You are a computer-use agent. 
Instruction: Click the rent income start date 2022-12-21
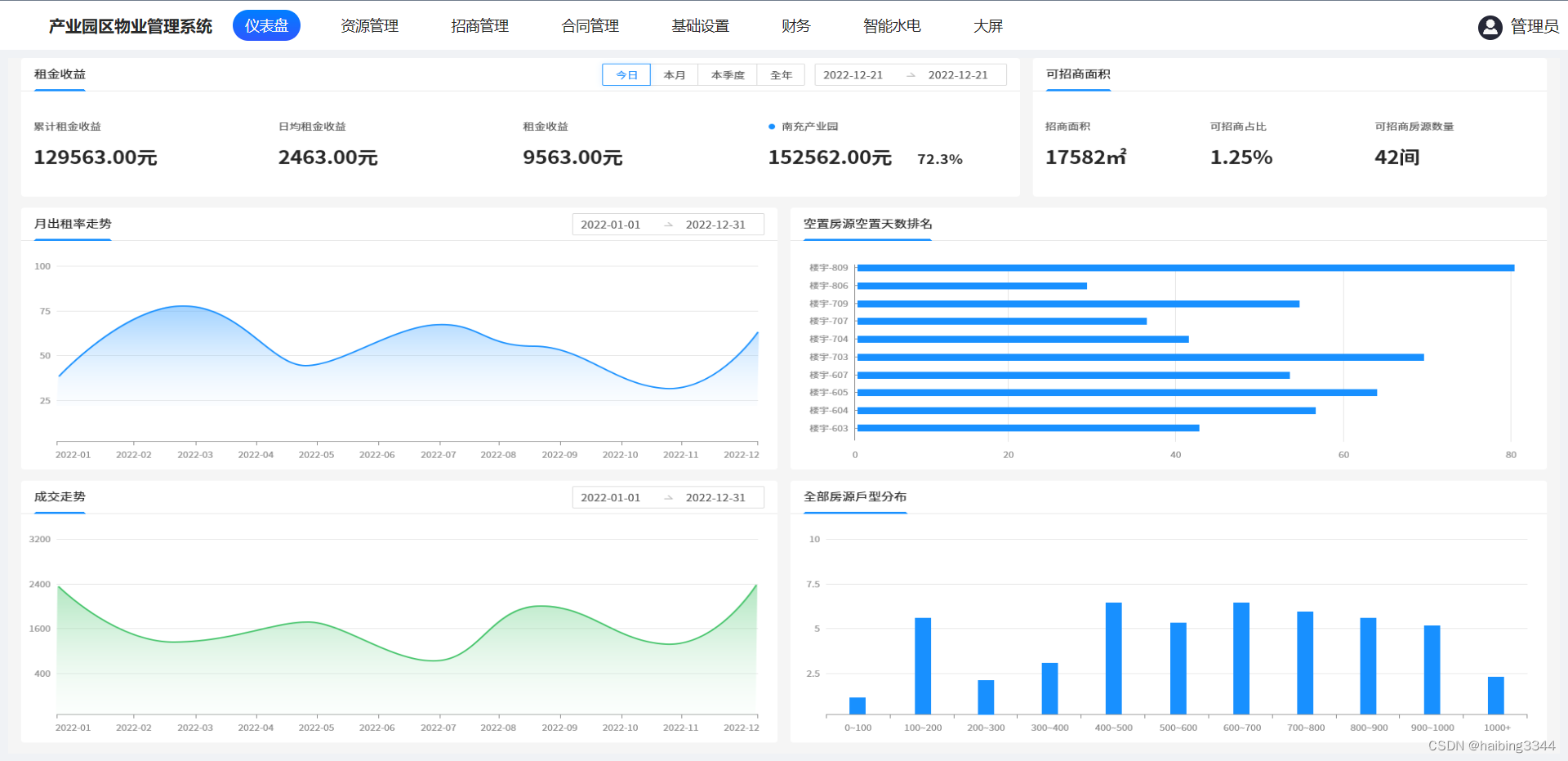point(853,75)
